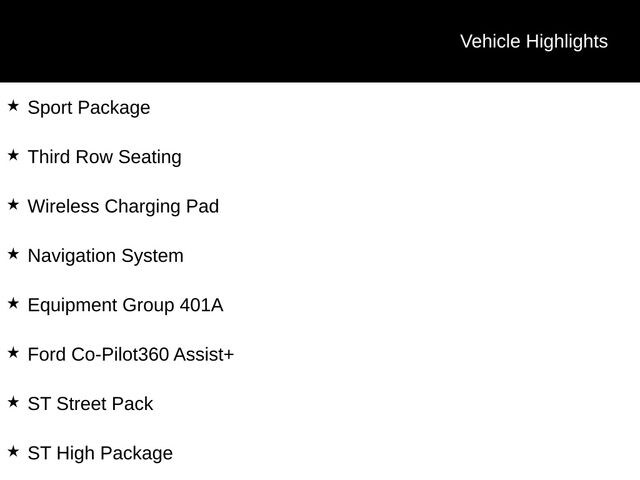Click the Vehicle Highlights header title

(533, 41)
